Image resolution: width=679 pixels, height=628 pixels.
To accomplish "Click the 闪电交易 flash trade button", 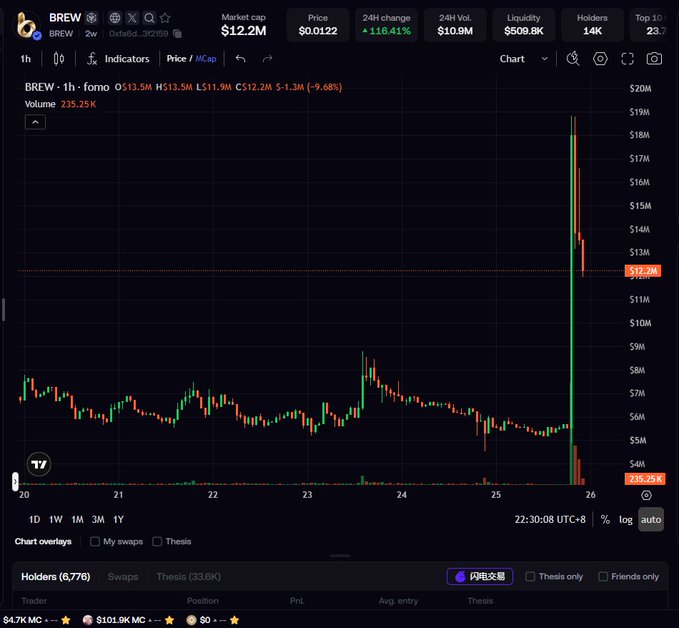I will (x=480, y=576).
